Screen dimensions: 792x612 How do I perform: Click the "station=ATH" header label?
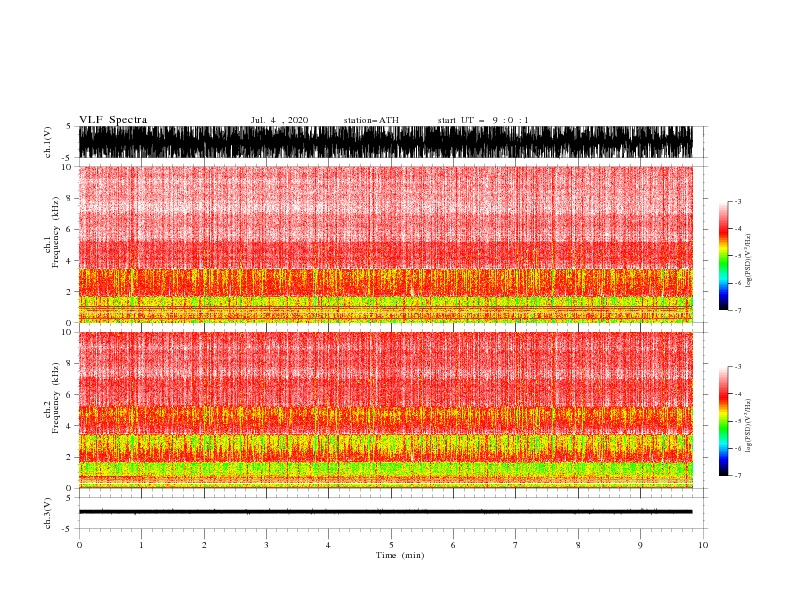[371, 120]
